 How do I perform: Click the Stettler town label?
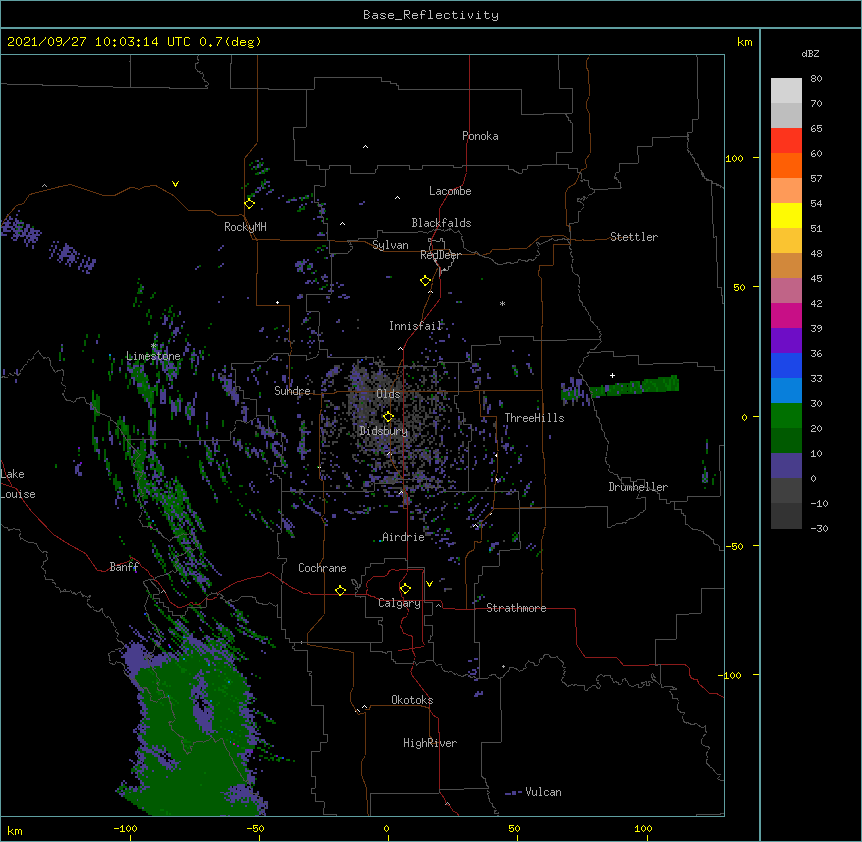point(634,237)
